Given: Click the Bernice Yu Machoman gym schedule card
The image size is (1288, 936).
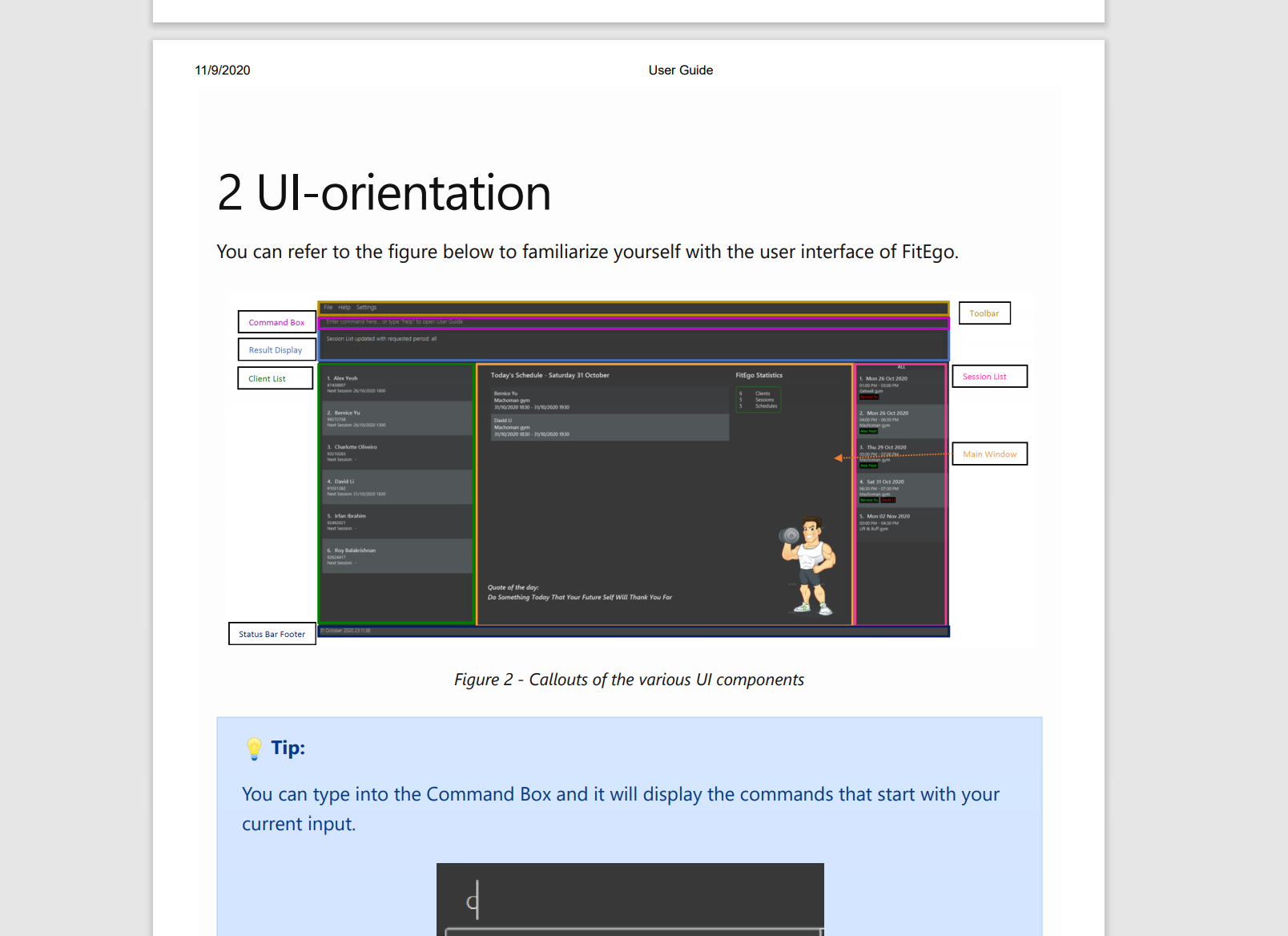Looking at the screenshot, I should (610, 400).
